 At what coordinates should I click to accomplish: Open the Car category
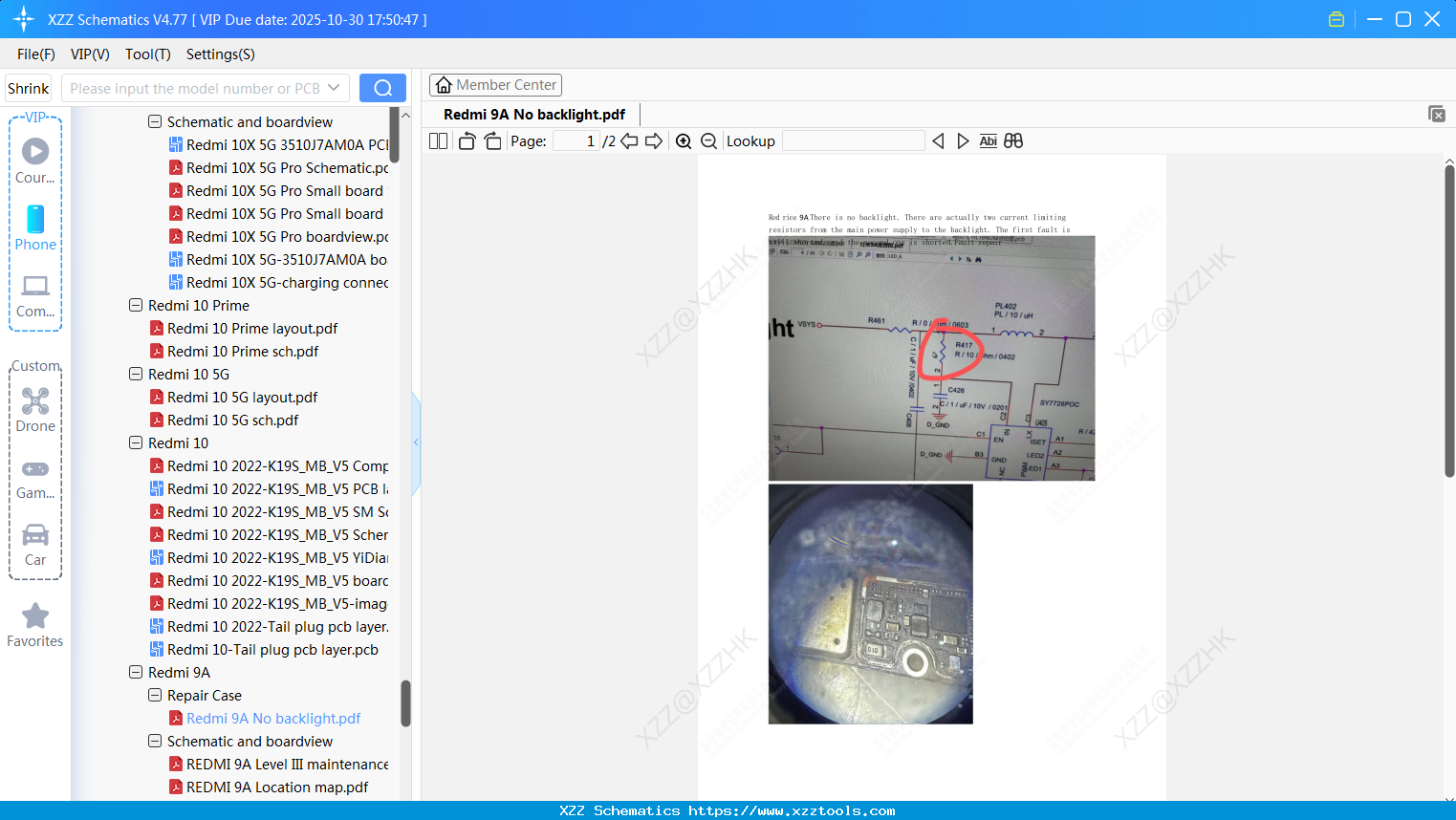pyautogui.click(x=35, y=545)
